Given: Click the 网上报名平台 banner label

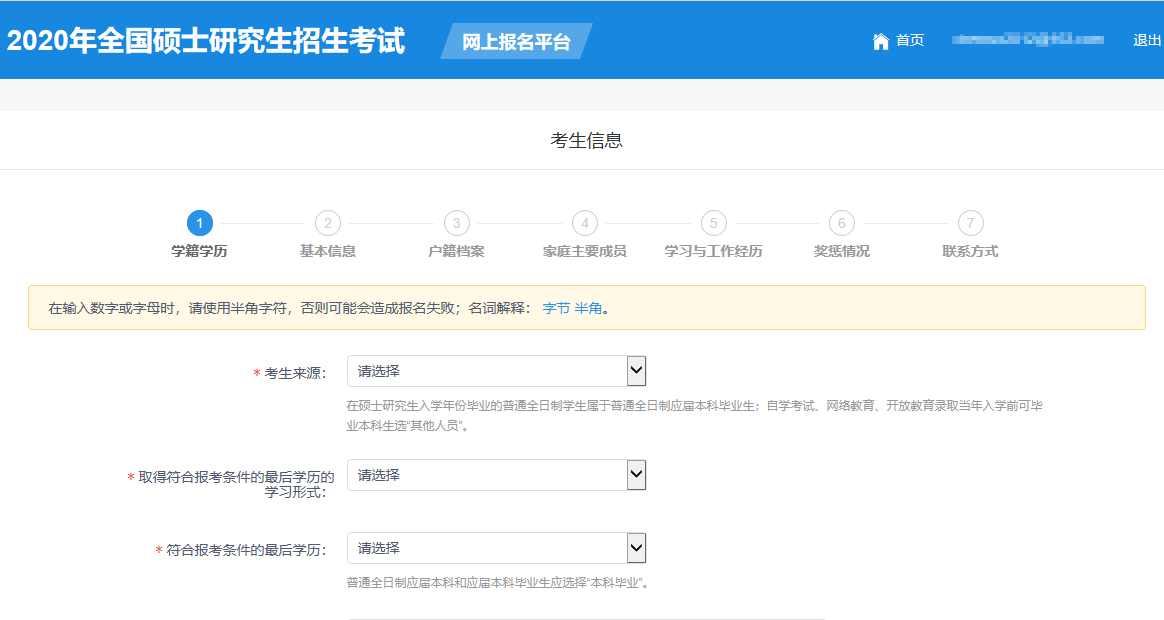Looking at the screenshot, I should (x=516, y=42).
